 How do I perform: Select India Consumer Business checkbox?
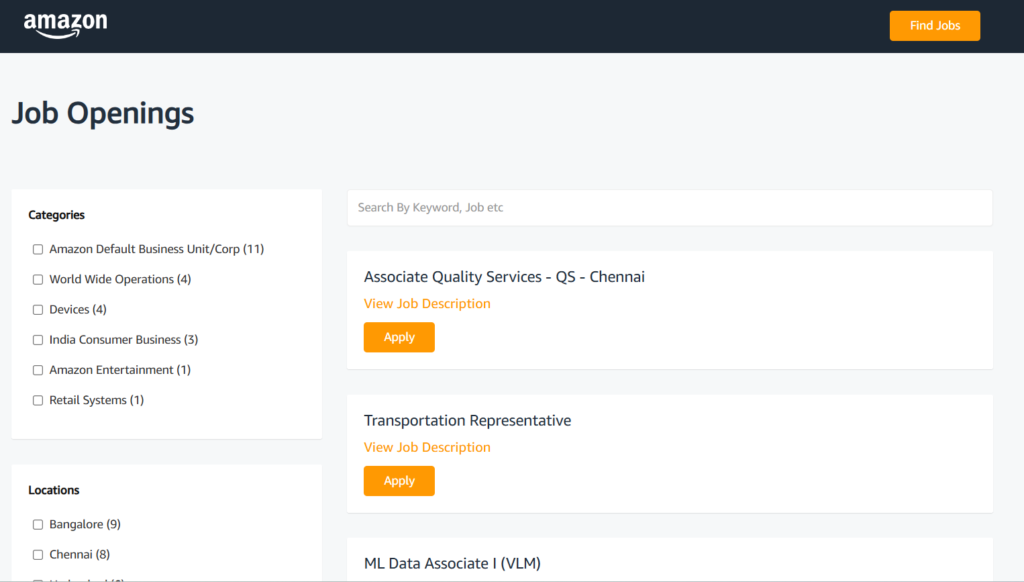coord(38,340)
